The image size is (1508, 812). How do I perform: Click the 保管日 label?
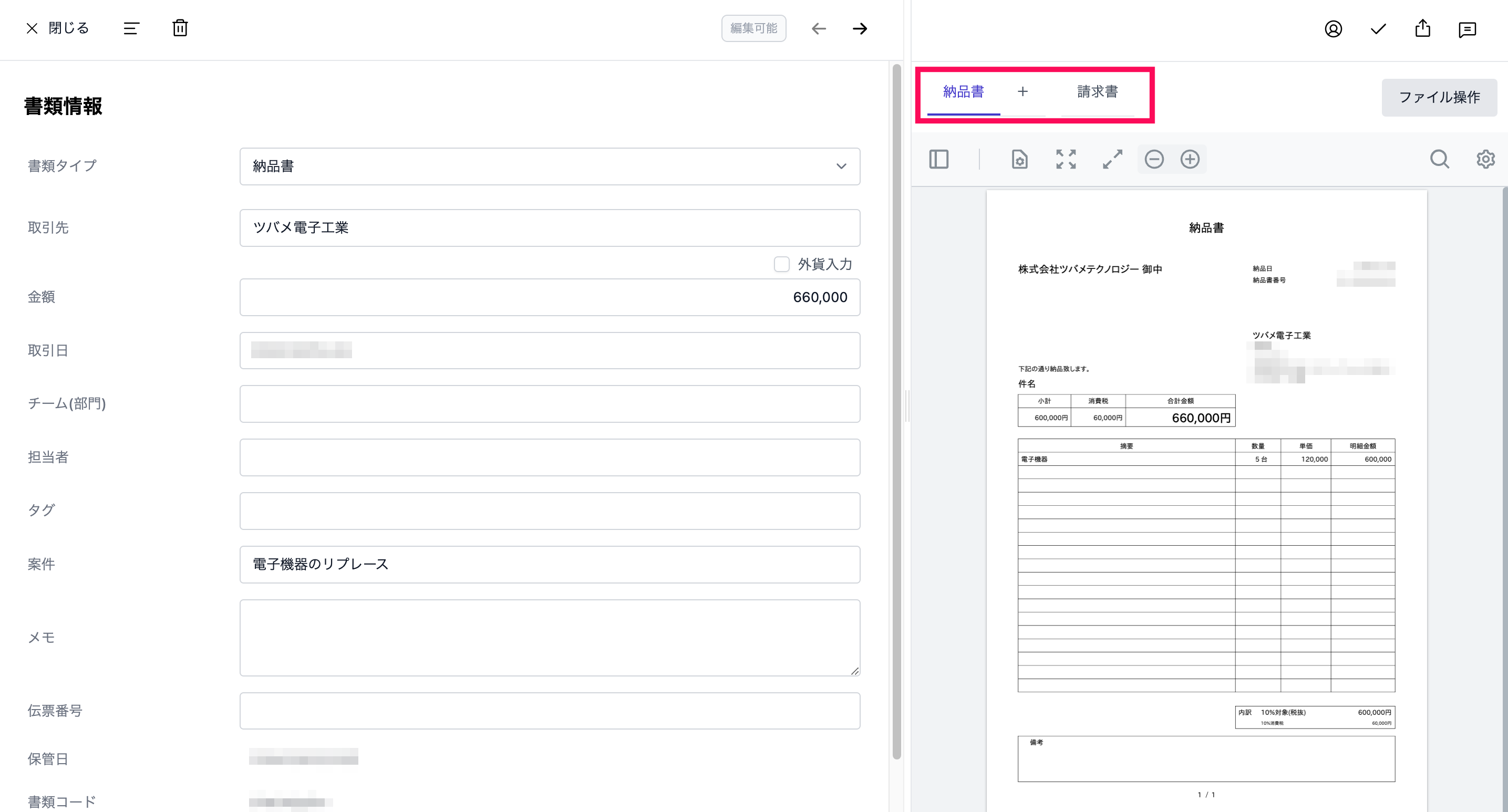[x=48, y=759]
